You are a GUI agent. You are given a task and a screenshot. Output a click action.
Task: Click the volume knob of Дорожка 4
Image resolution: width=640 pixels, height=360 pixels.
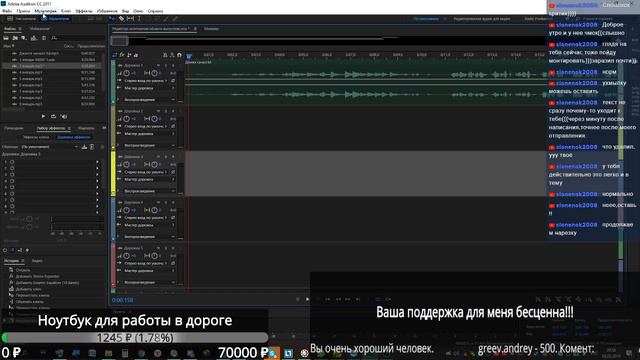tap(127, 210)
